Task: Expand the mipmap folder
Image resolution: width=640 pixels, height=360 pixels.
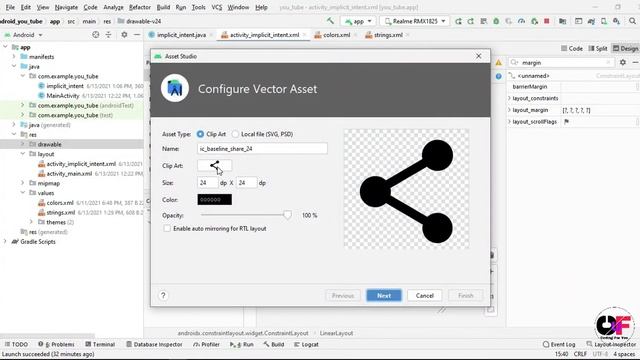Action: tap(23, 183)
